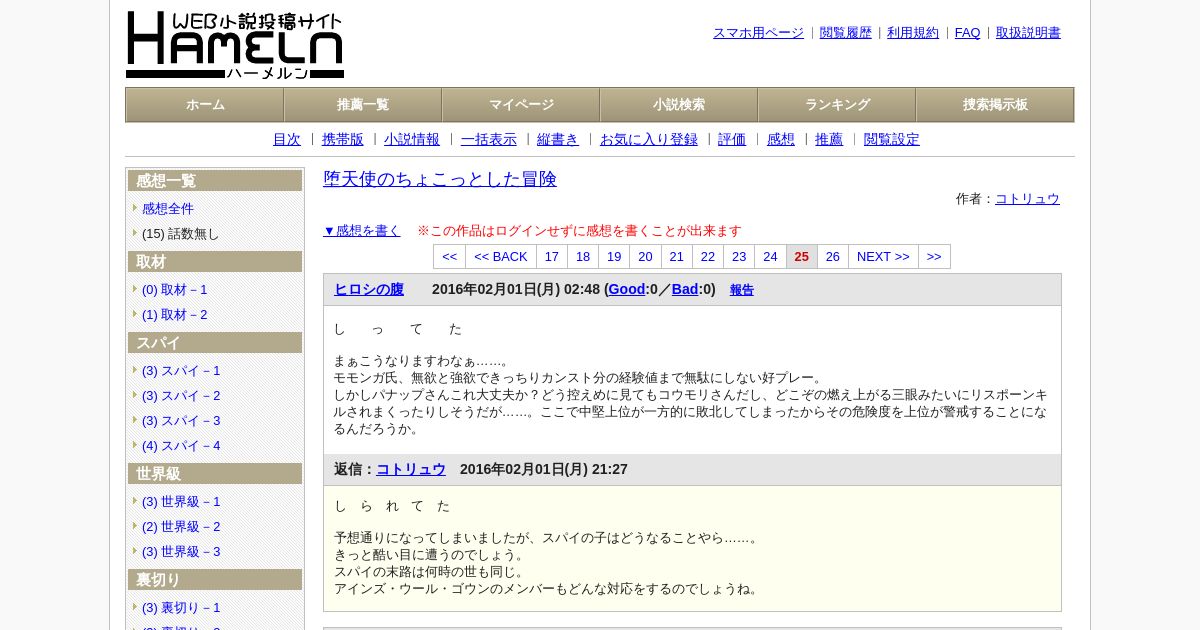Click 報告 to report the comment
Image resolution: width=1200 pixels, height=630 pixels.
coord(742,291)
